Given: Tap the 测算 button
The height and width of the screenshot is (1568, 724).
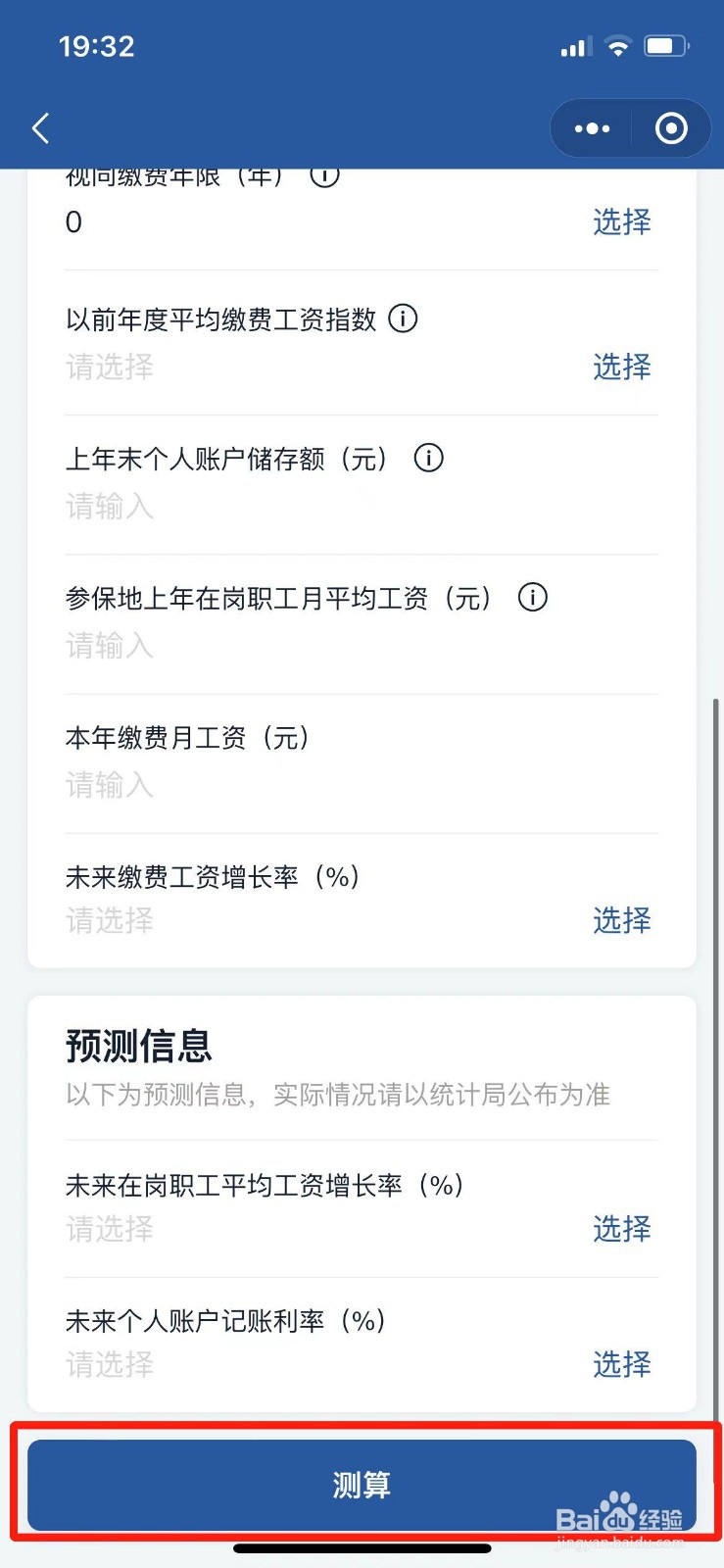Looking at the screenshot, I should (362, 1485).
